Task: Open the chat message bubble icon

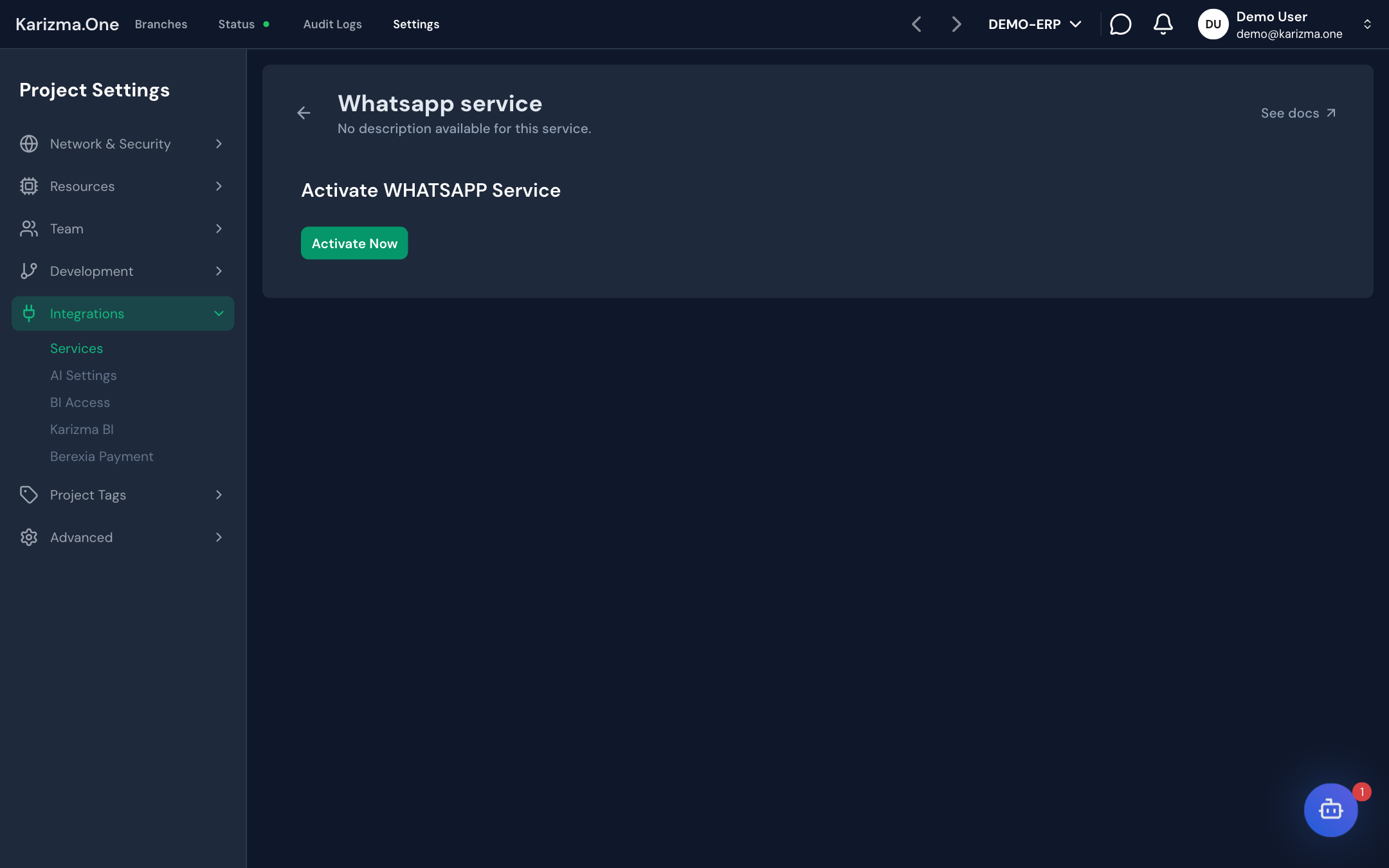Action: pos(1120,24)
